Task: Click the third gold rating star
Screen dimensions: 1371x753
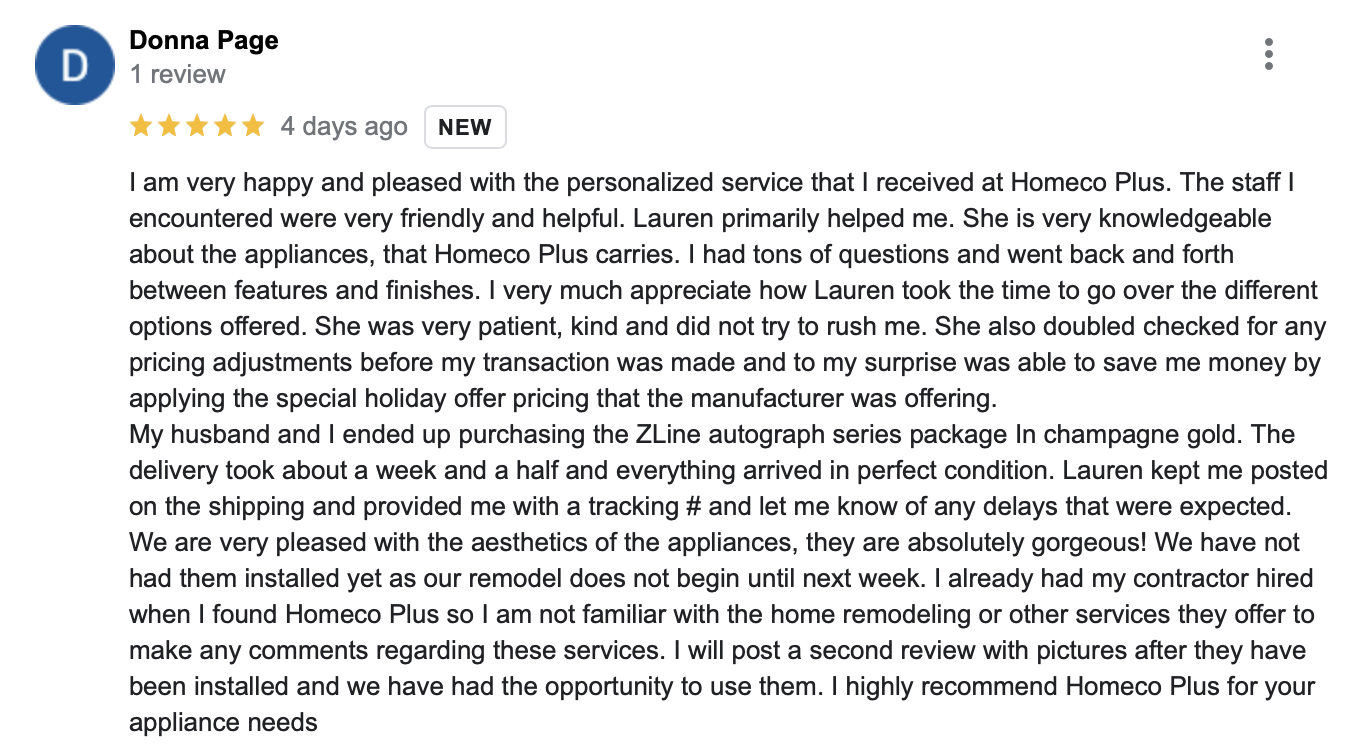Action: pyautogui.click(x=197, y=126)
